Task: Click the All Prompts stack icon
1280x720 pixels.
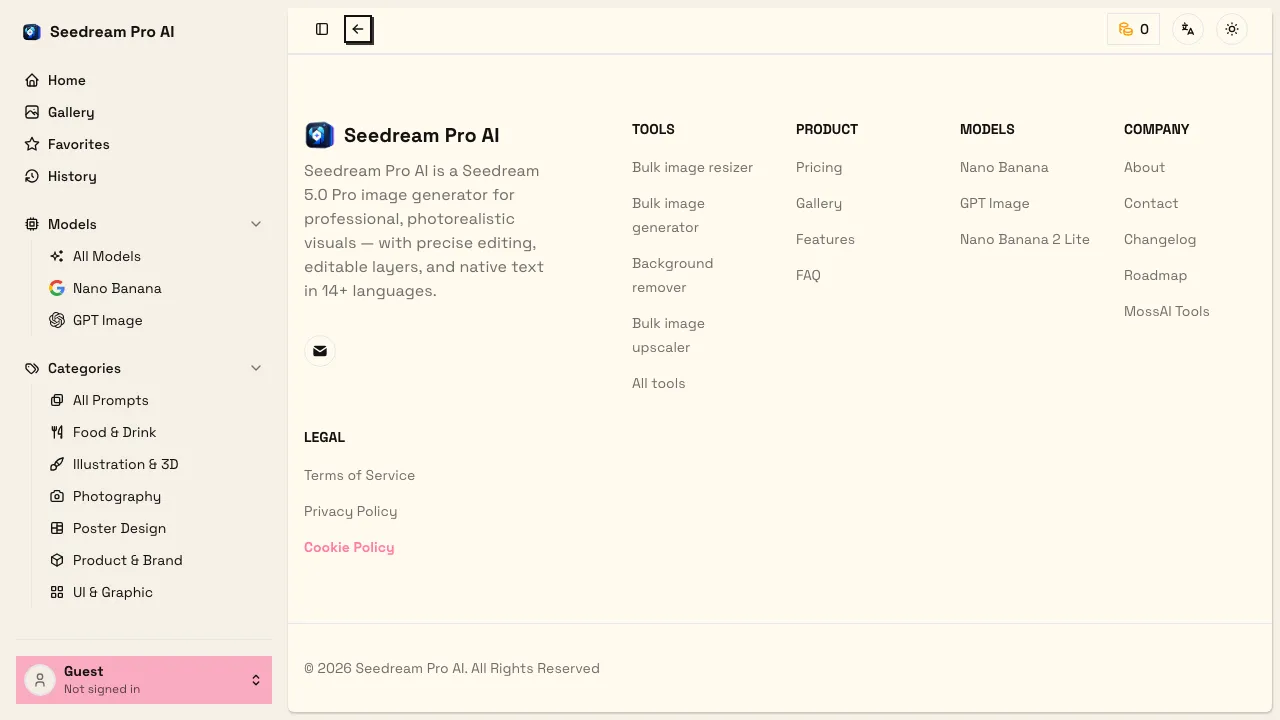Action: click(x=57, y=400)
